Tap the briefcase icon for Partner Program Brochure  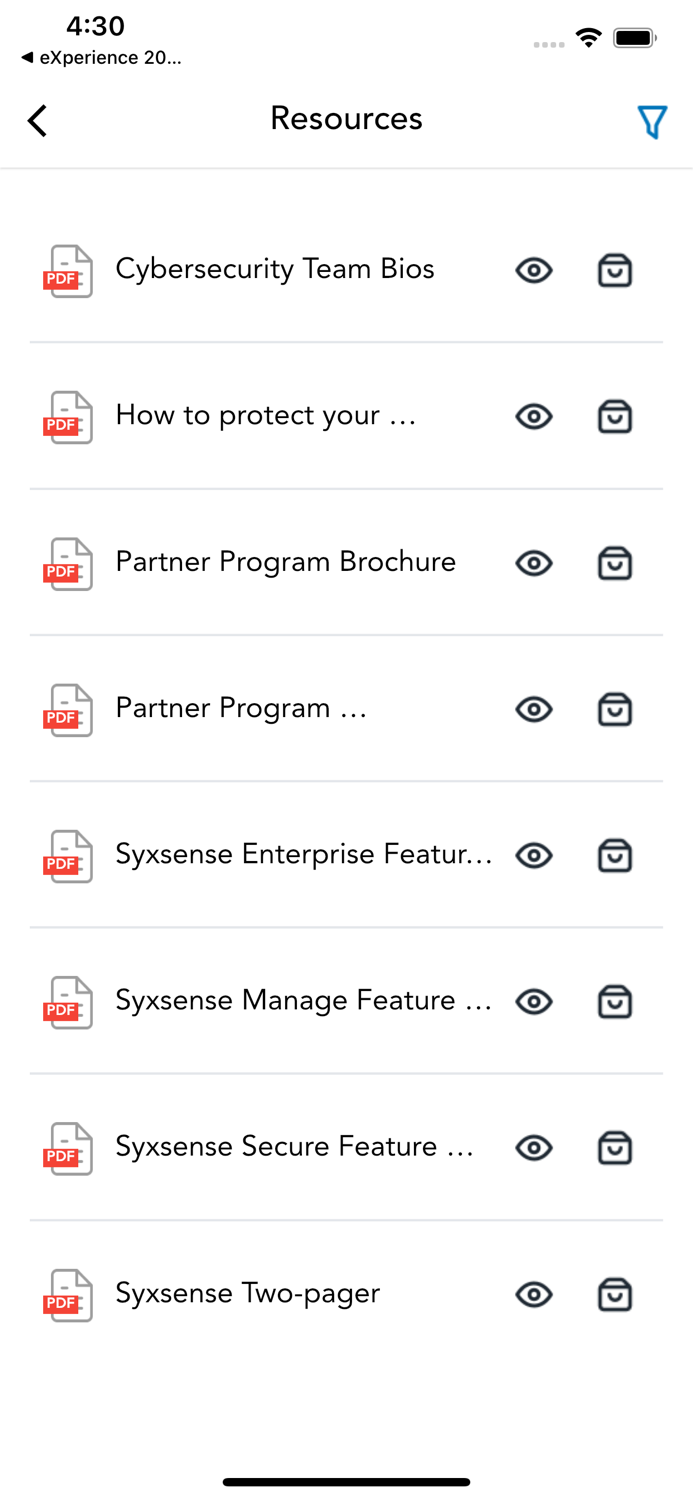pyautogui.click(x=615, y=563)
